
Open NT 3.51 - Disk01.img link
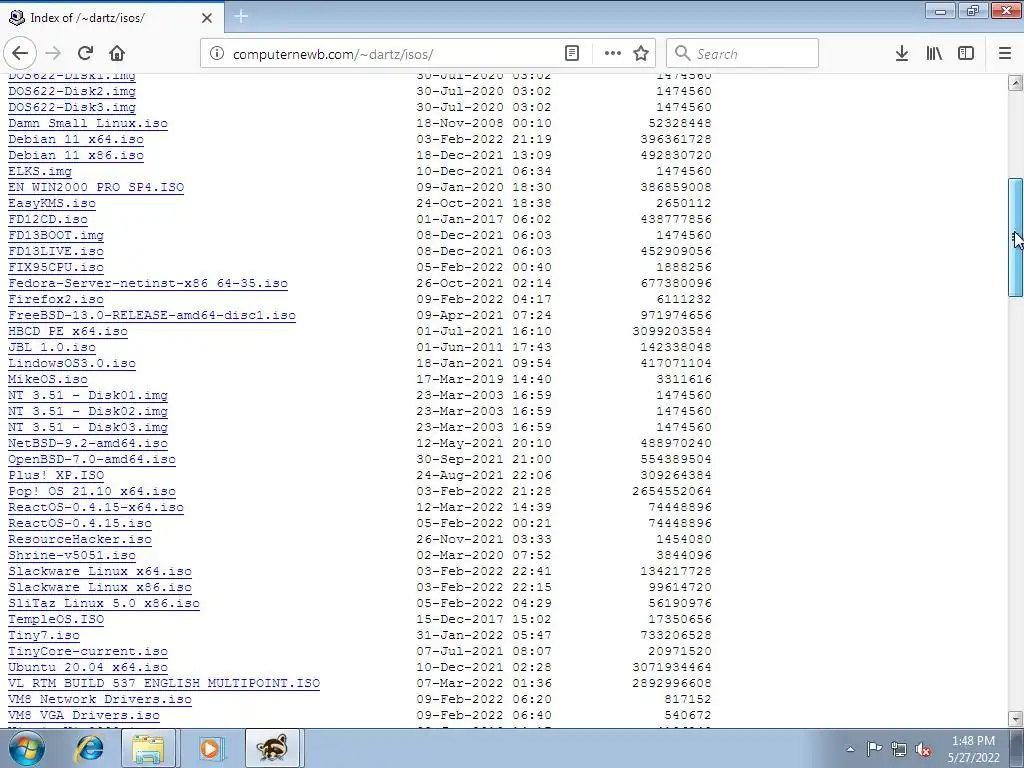pos(88,395)
